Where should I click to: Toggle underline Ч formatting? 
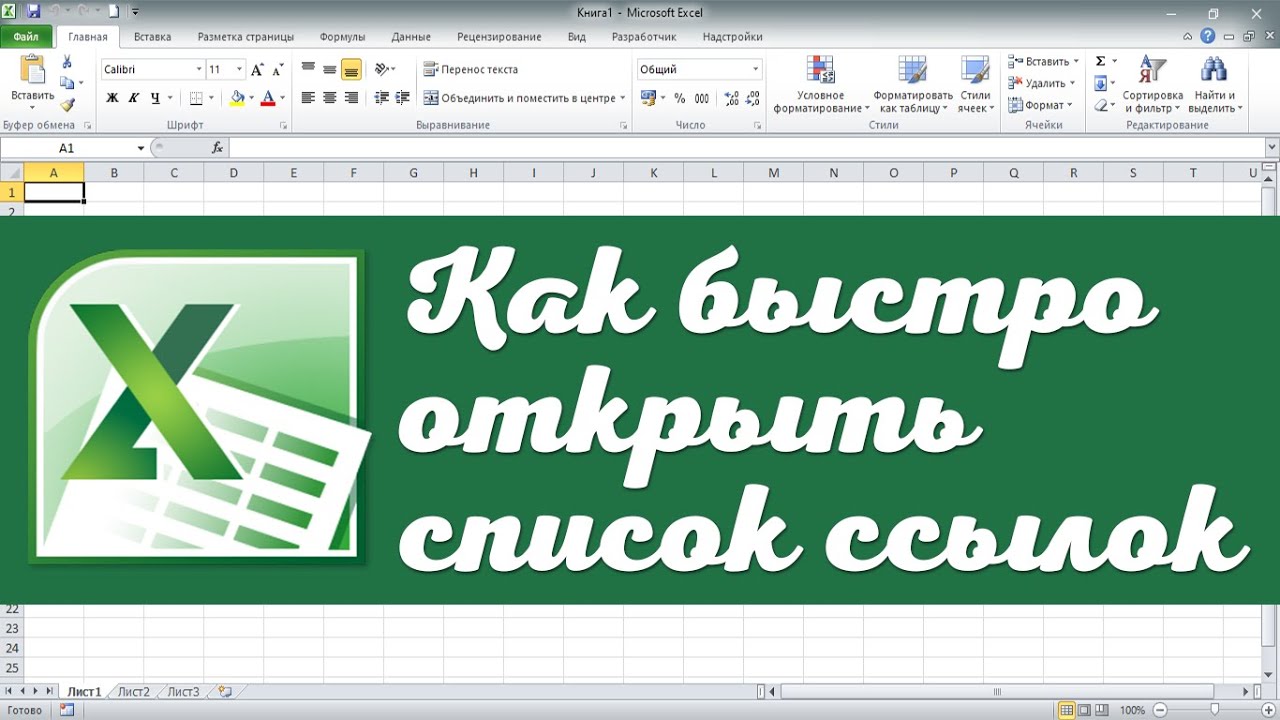point(155,98)
